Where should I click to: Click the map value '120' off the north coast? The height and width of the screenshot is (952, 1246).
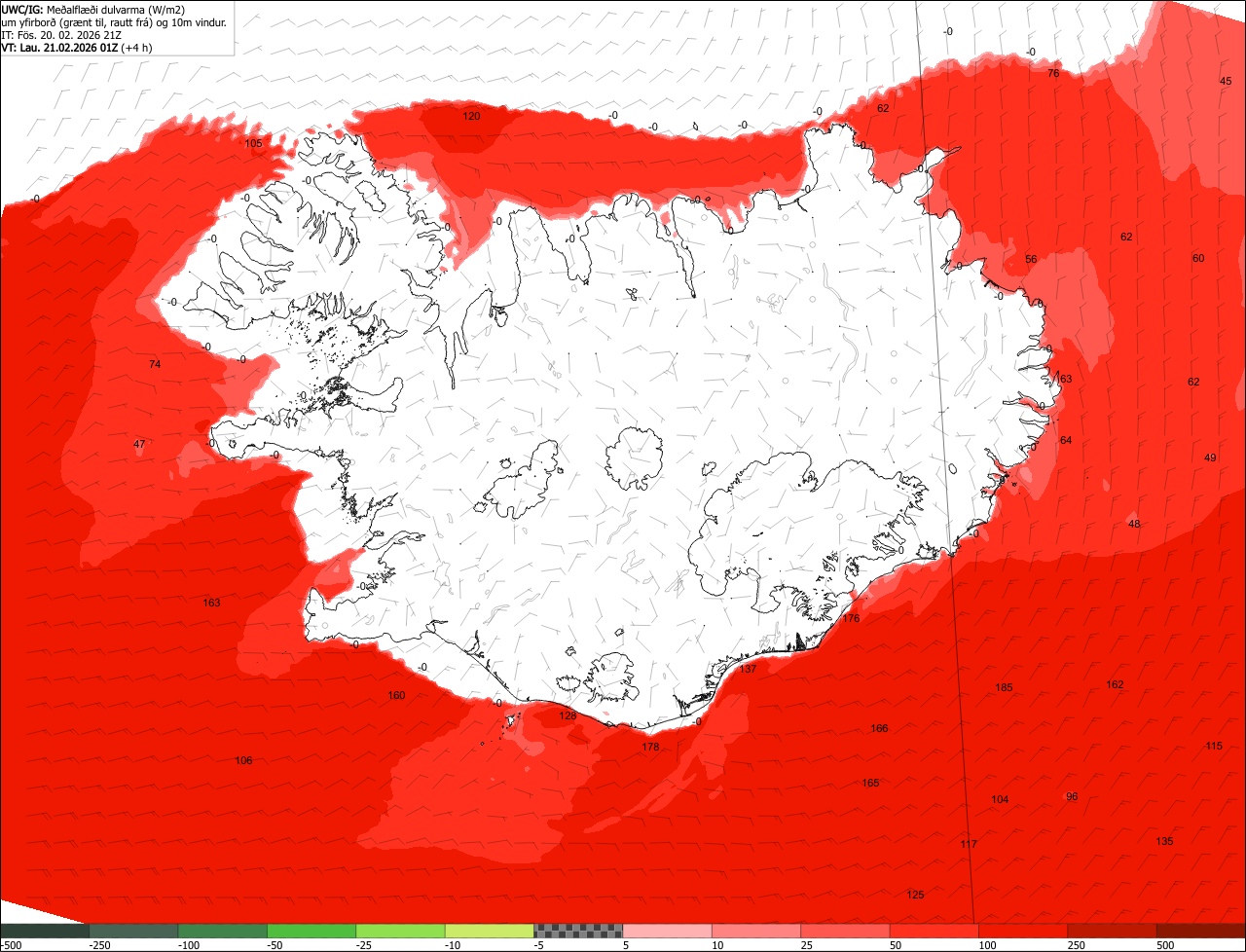click(471, 116)
